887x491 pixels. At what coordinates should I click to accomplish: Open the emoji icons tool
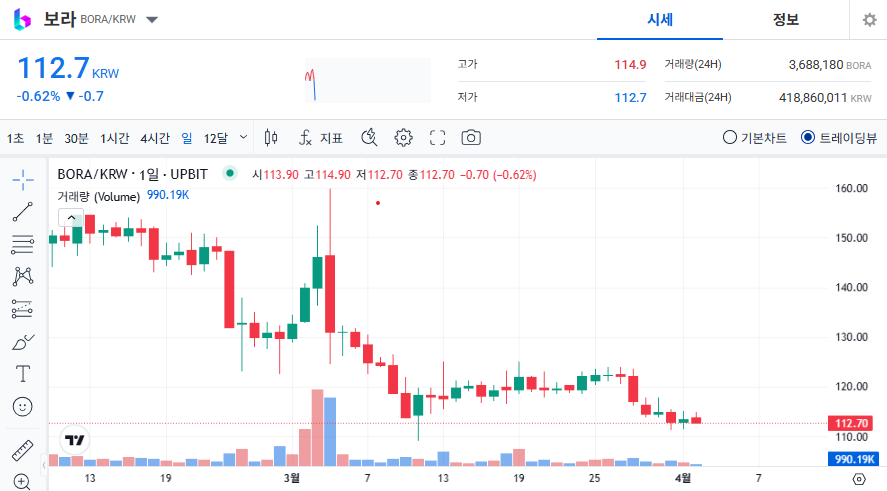tap(23, 406)
